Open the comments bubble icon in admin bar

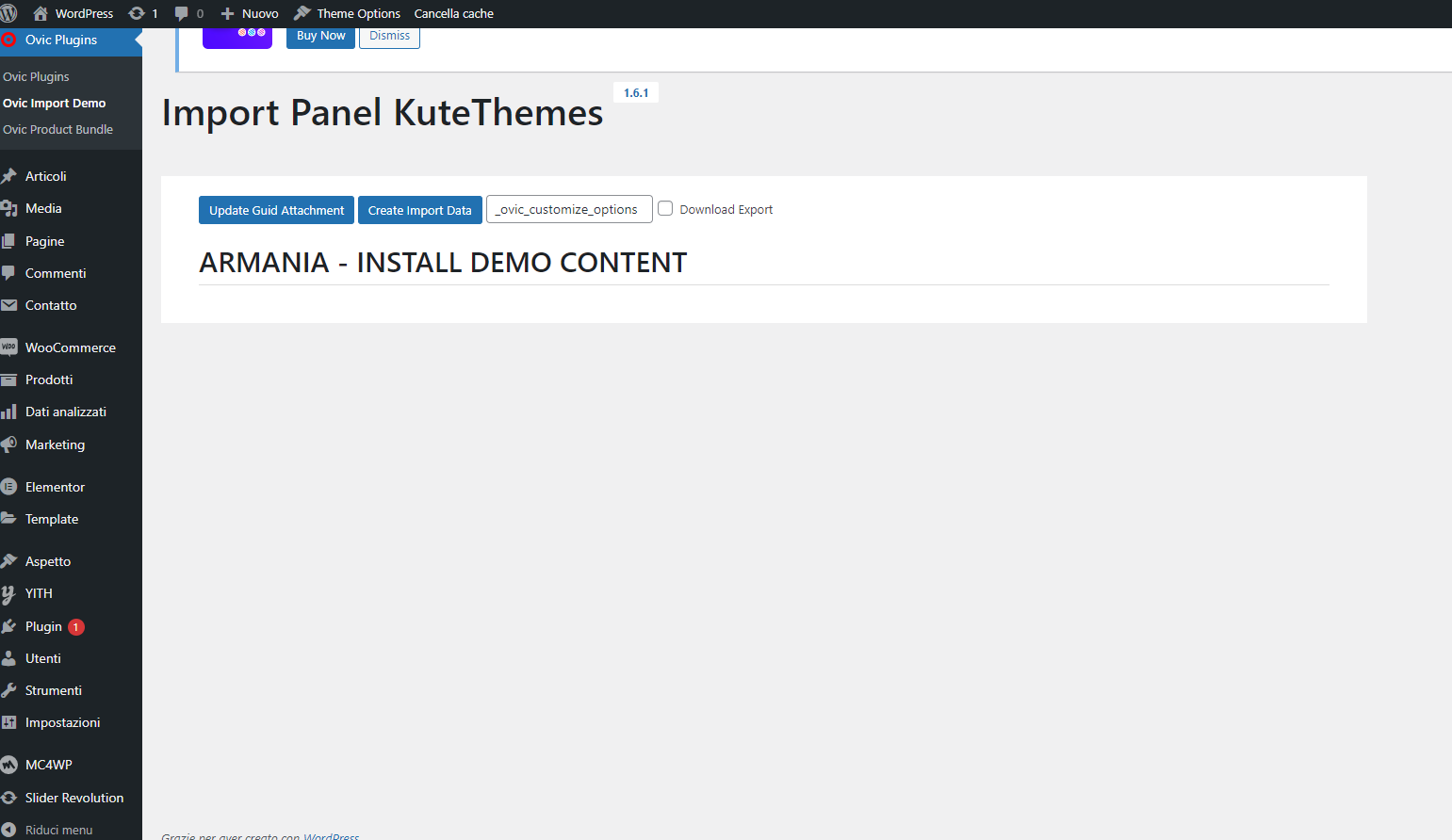pos(182,13)
